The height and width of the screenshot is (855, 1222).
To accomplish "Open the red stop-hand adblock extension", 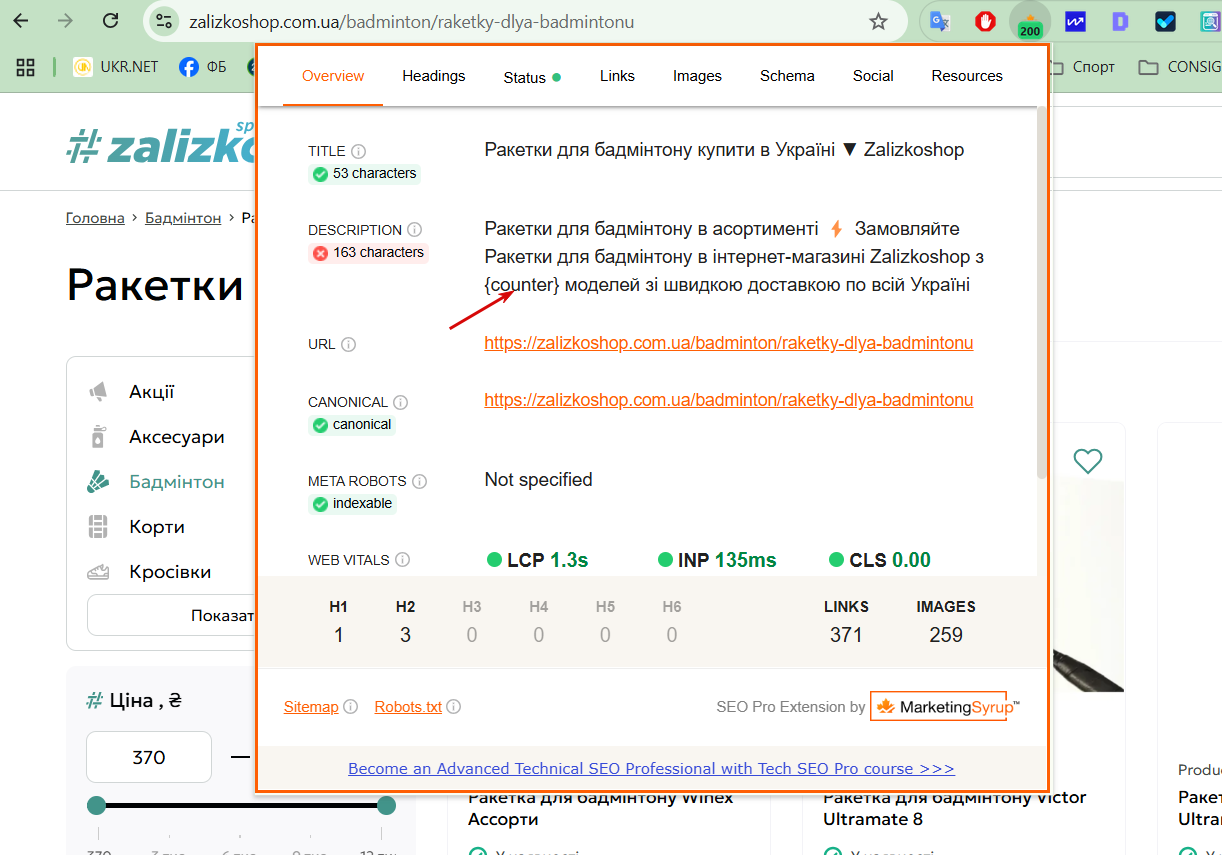I will tap(985, 21).
